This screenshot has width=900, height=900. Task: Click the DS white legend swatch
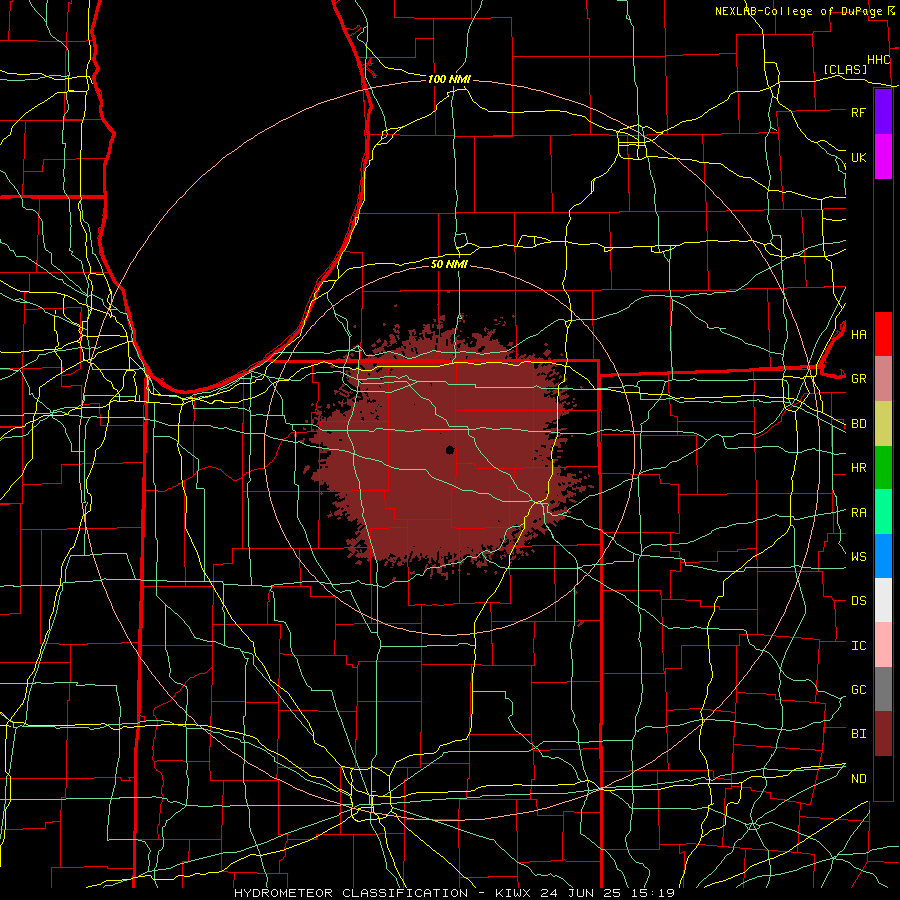pyautogui.click(x=883, y=600)
